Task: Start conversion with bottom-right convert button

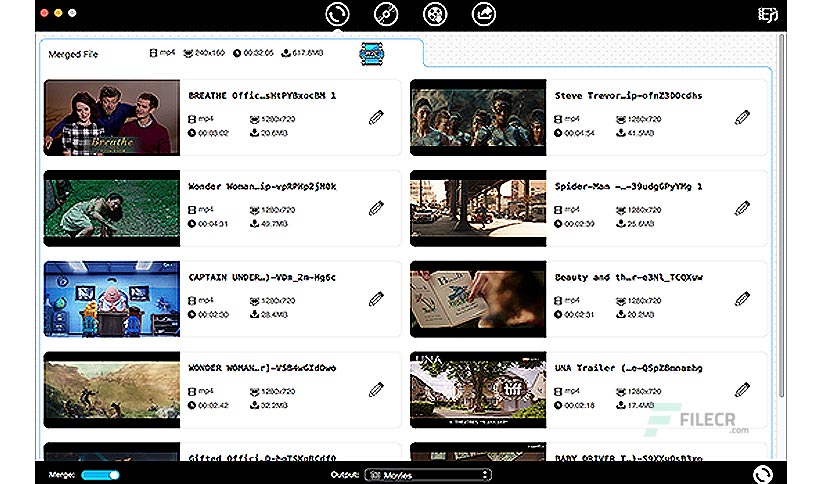Action: point(763,474)
